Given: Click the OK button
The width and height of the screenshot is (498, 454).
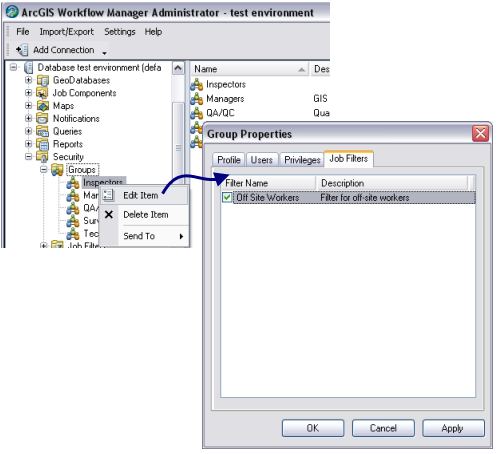Looking at the screenshot, I should pos(313,428).
